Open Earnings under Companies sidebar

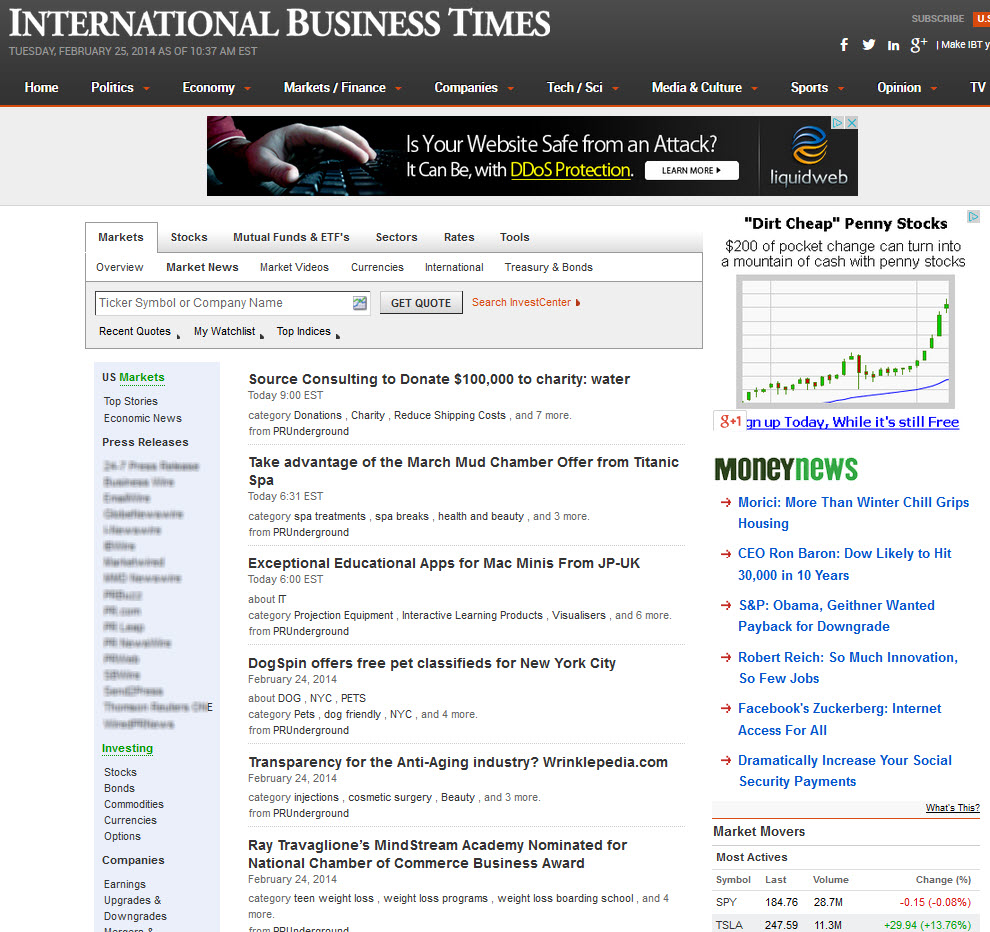click(125, 885)
